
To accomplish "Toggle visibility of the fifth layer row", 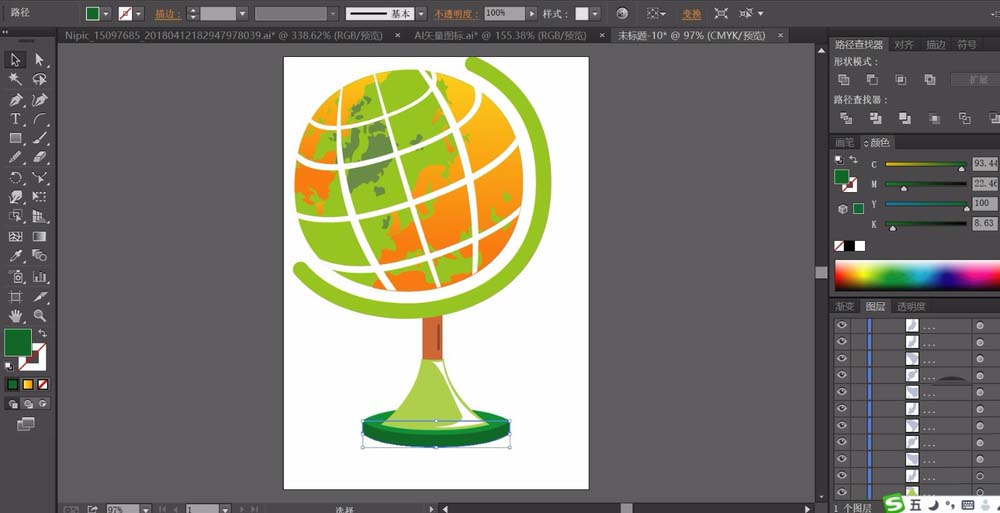I will click(x=842, y=391).
